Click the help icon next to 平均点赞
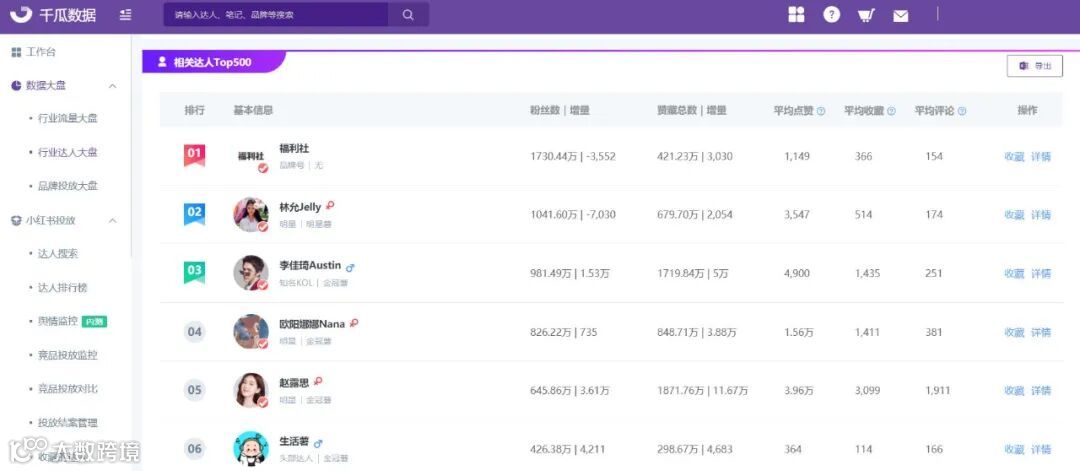Image resolution: width=1080 pixels, height=471 pixels. [x=820, y=111]
